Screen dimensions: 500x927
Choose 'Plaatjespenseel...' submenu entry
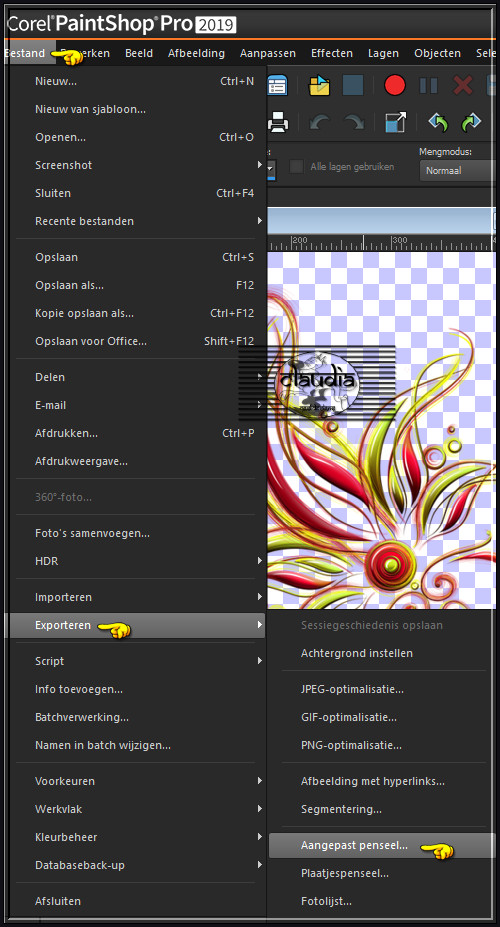pyautogui.click(x=382, y=873)
